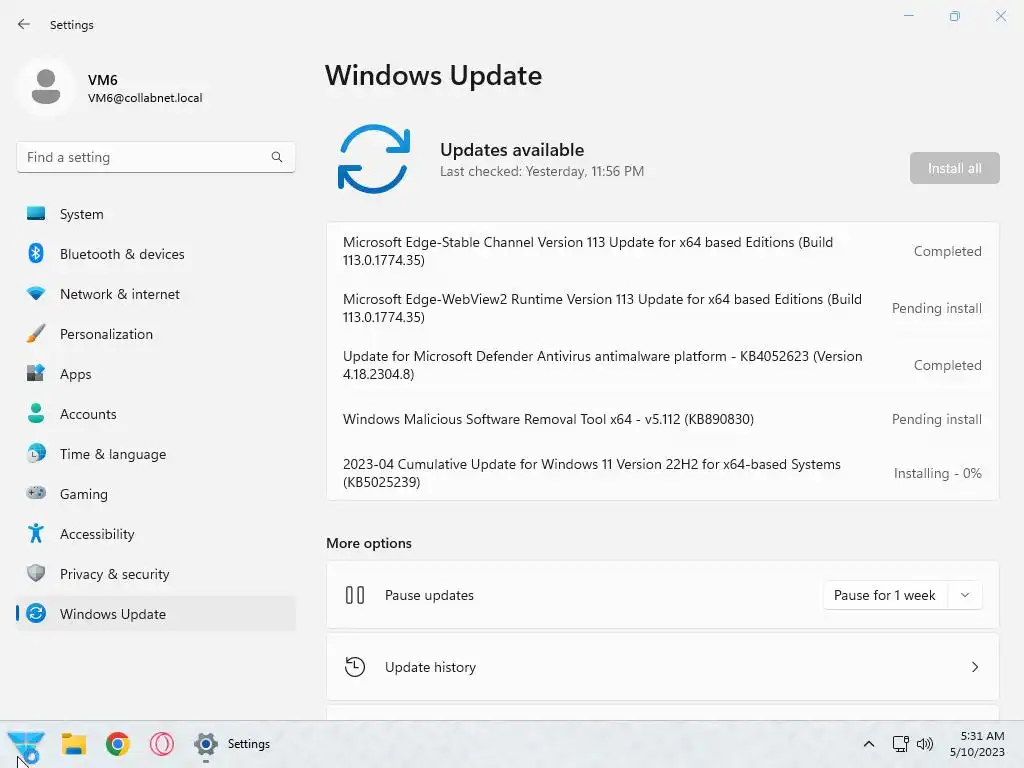Show hidden icons in system tray
The height and width of the screenshot is (768, 1024).
869,744
